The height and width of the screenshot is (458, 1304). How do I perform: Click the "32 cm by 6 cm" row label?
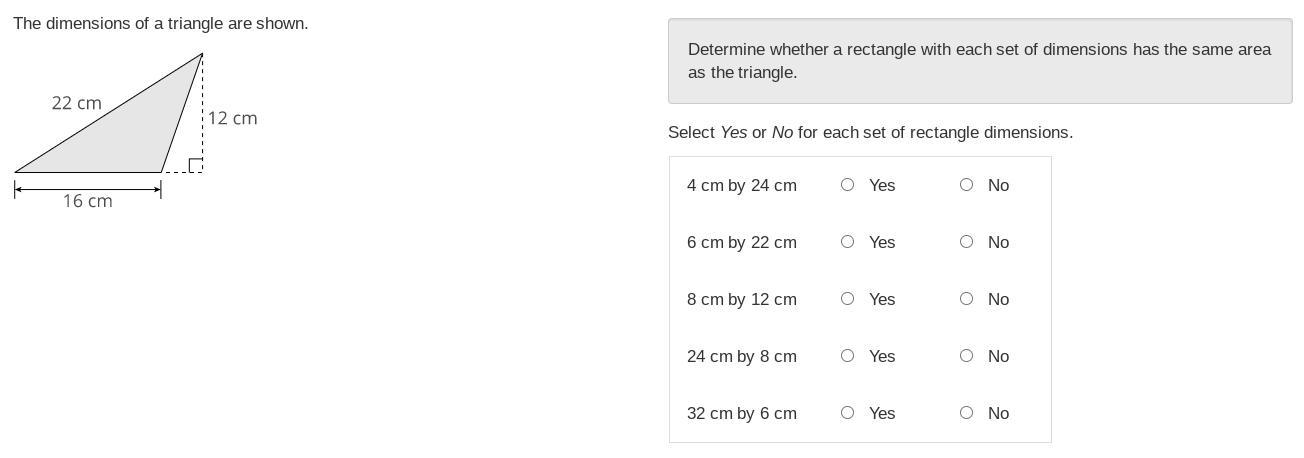pyautogui.click(x=741, y=413)
